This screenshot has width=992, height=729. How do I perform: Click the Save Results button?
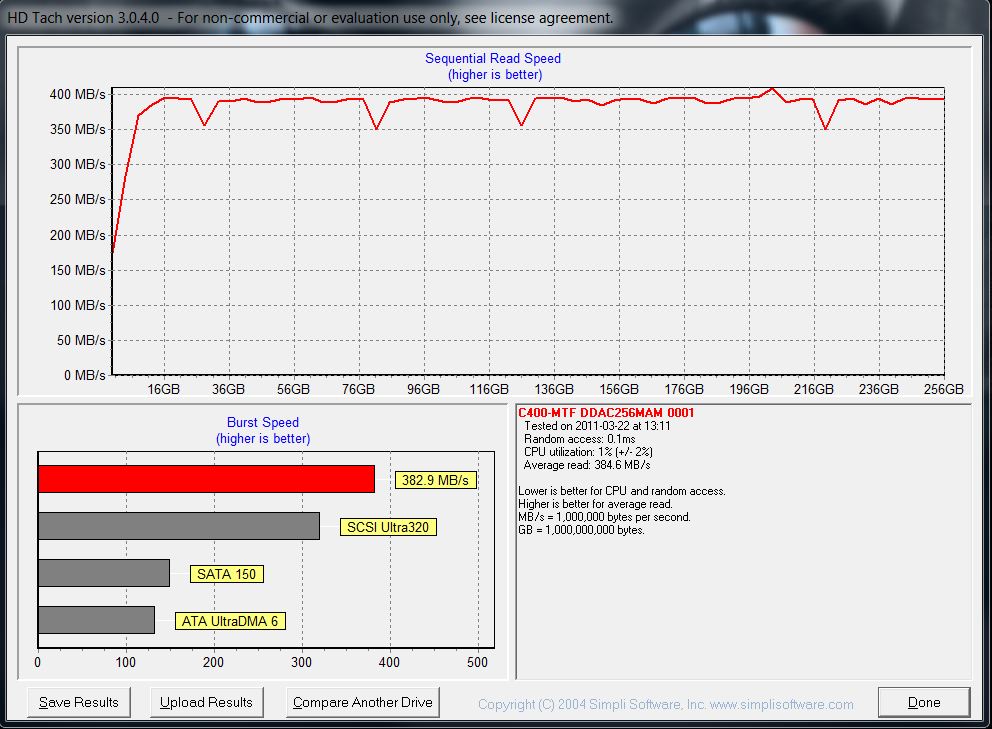pyautogui.click(x=79, y=702)
